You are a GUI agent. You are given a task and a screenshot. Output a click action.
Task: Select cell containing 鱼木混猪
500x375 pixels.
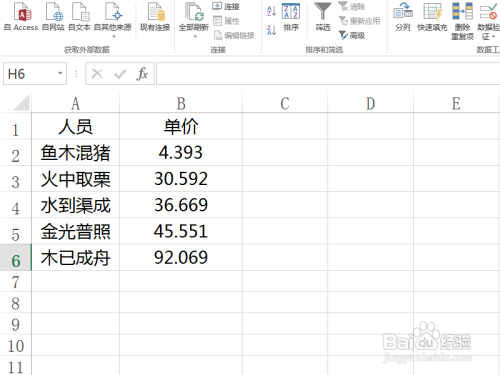[76, 153]
